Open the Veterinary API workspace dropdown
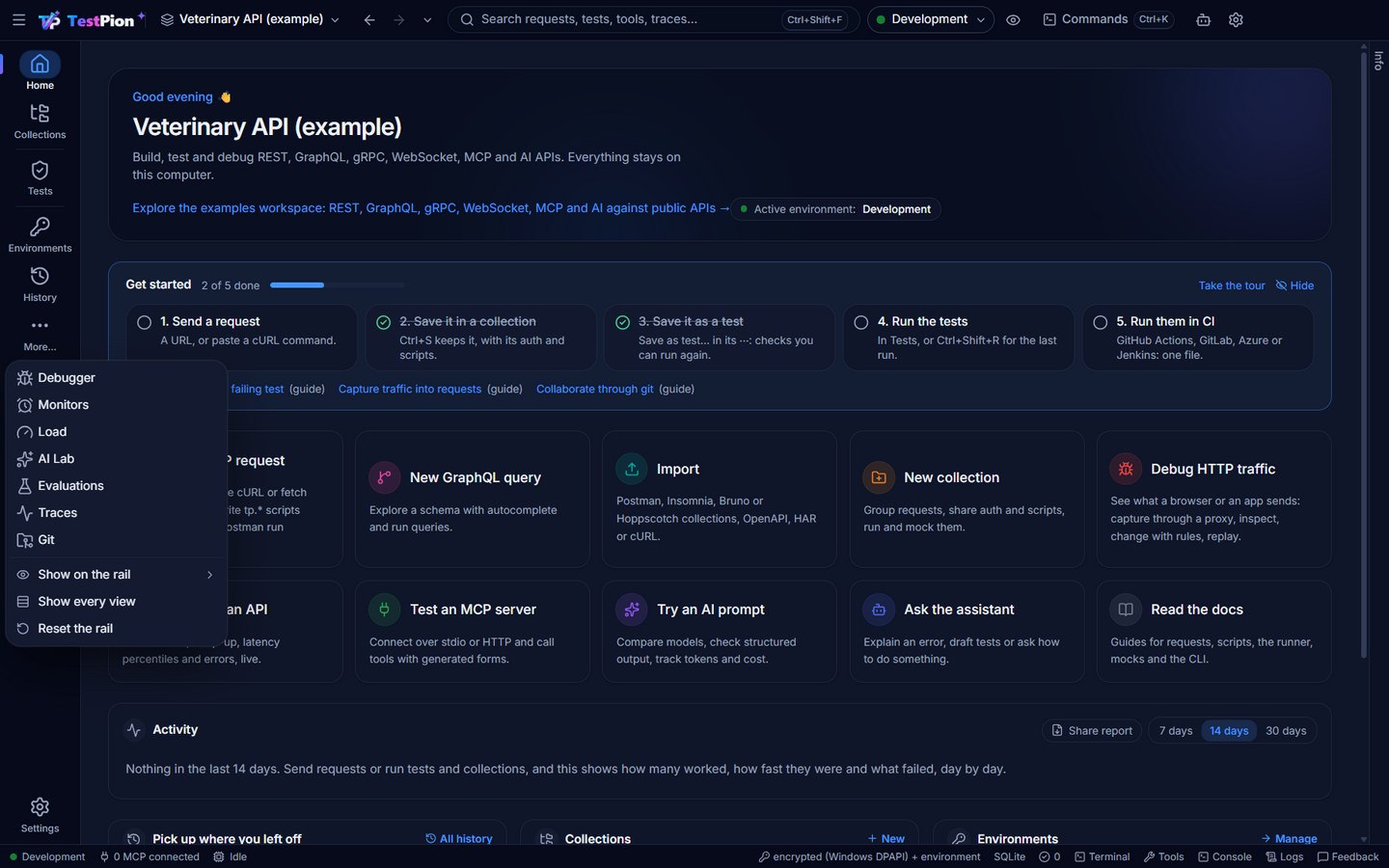Image resolution: width=1389 pixels, height=868 pixels. (250, 19)
